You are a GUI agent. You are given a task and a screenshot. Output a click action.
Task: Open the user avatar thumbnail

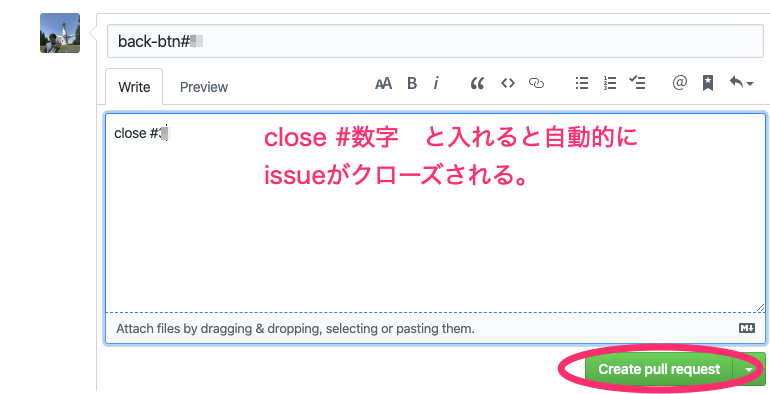click(x=60, y=33)
